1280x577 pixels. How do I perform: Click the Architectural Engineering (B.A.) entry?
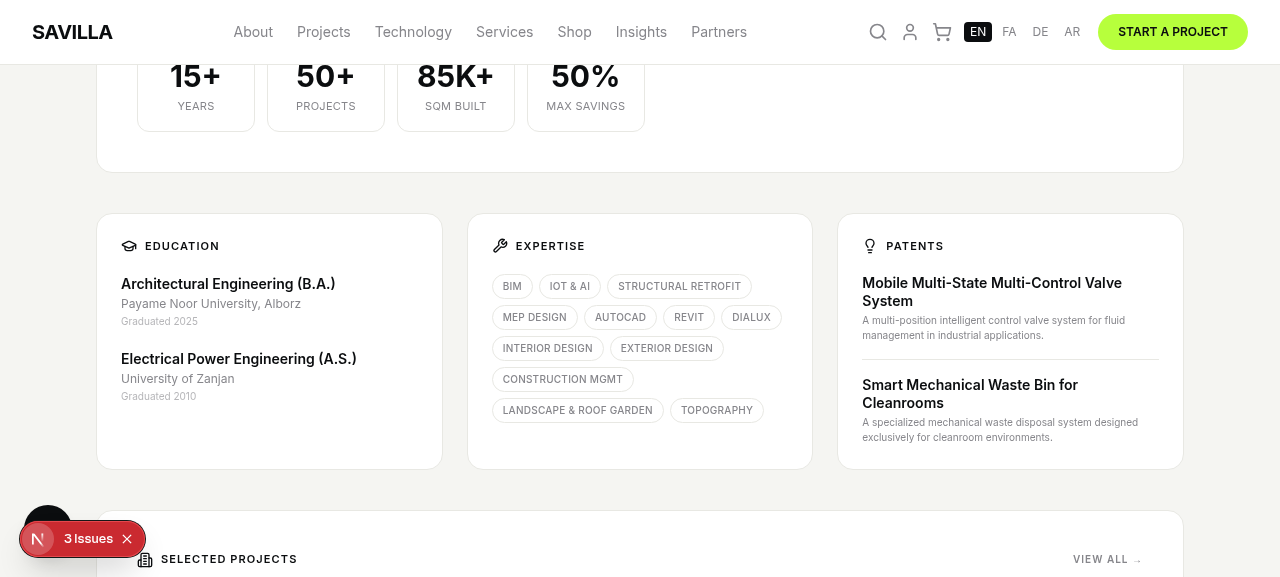[x=228, y=284]
